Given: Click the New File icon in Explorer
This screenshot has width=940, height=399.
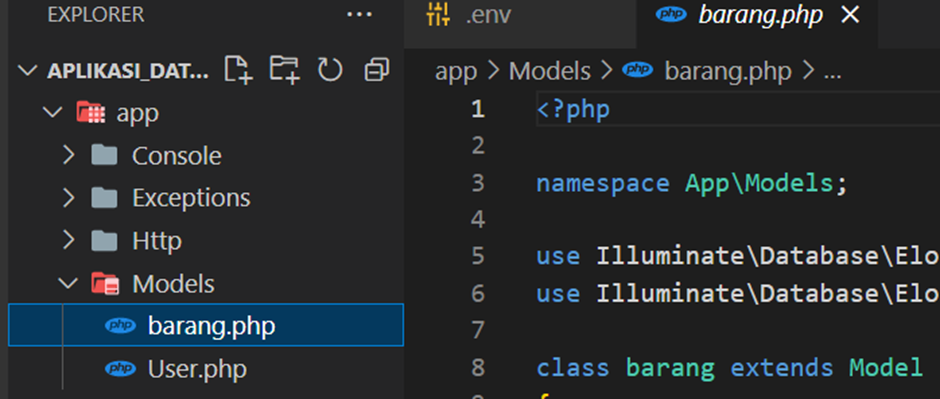Looking at the screenshot, I should [239, 70].
